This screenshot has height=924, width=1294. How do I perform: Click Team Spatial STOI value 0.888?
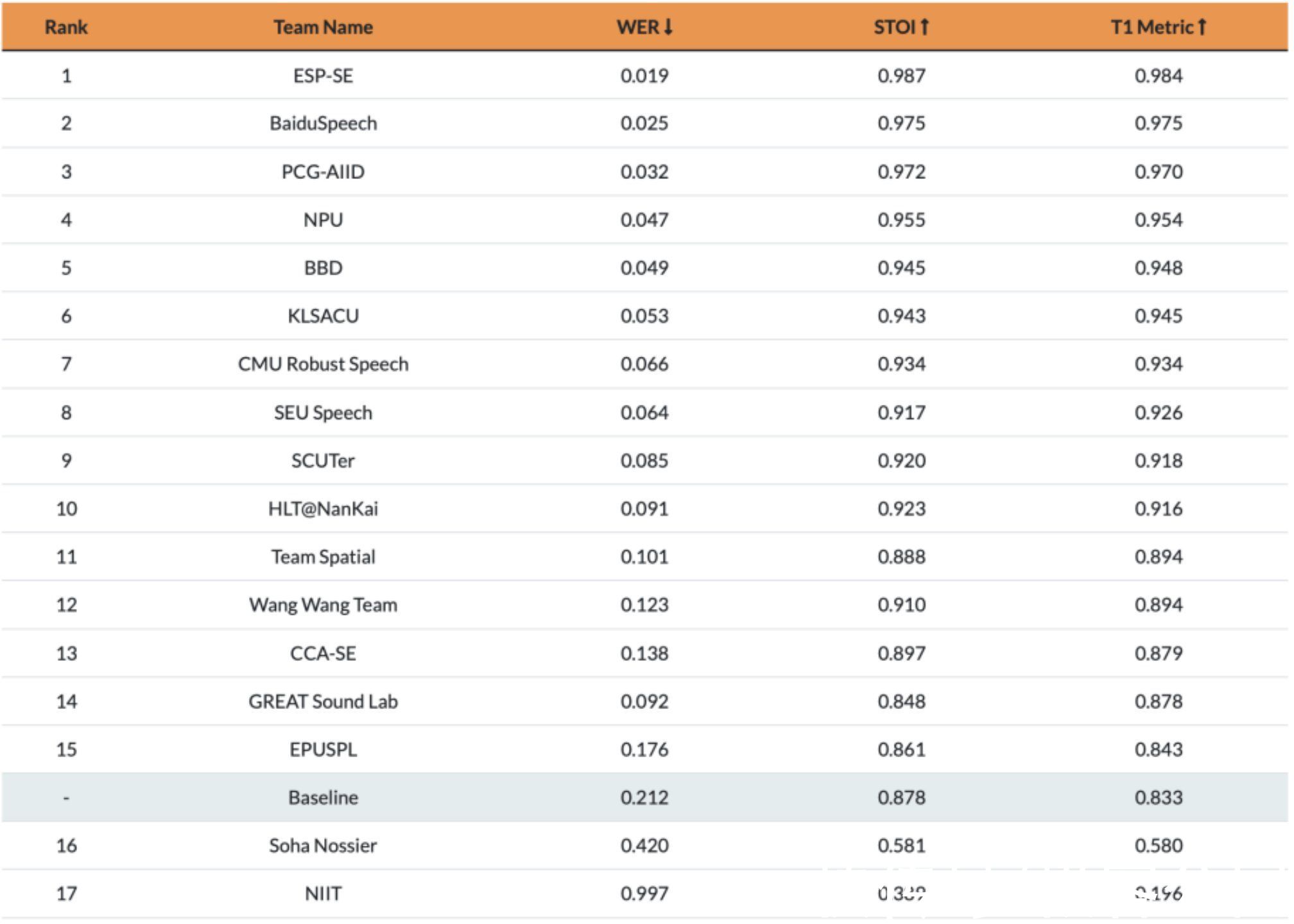point(902,557)
